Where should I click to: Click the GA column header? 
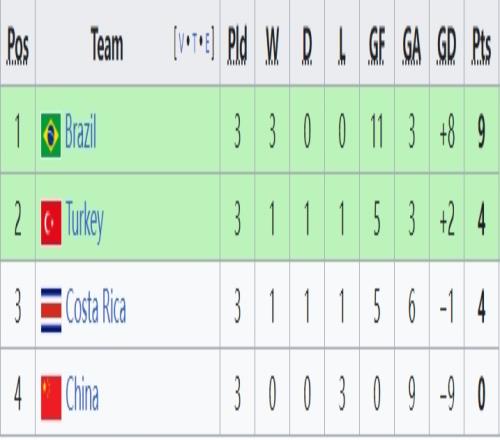click(412, 46)
